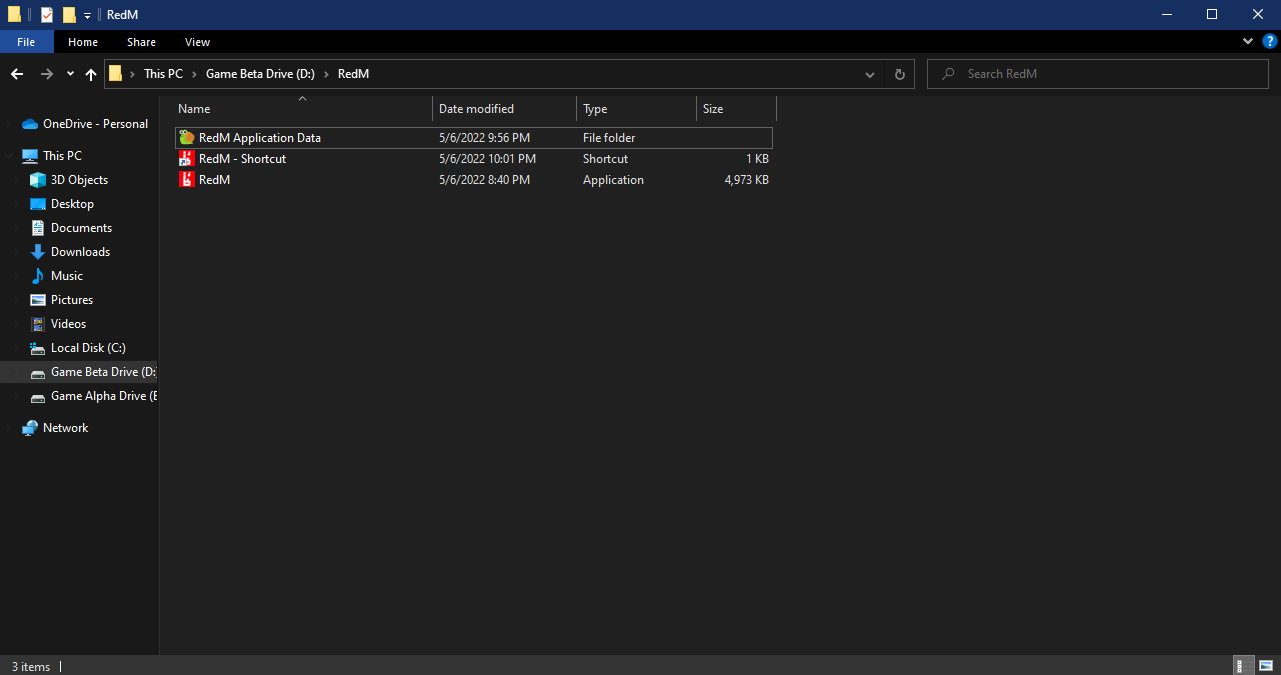The image size is (1281, 675).
Task: Select Game Beta Drive (D:) in navigation pane
Action: coord(79,372)
